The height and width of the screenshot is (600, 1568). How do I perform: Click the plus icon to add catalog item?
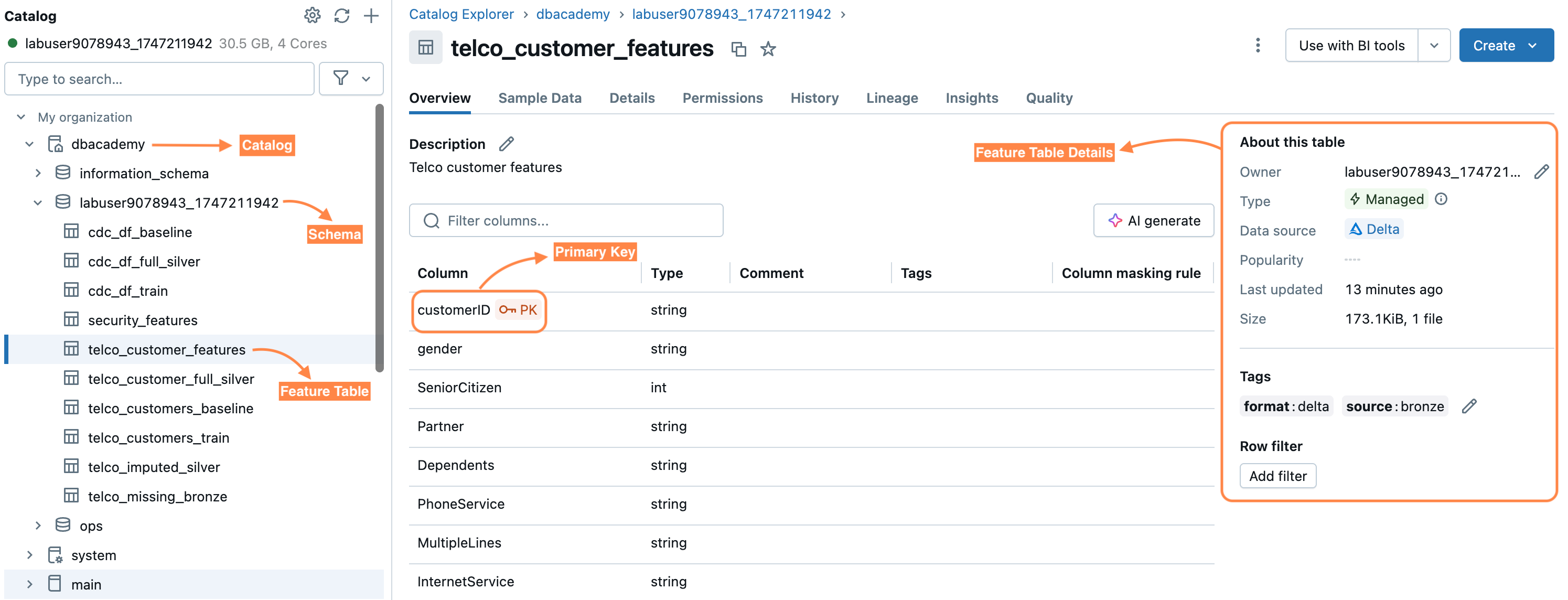[x=371, y=16]
